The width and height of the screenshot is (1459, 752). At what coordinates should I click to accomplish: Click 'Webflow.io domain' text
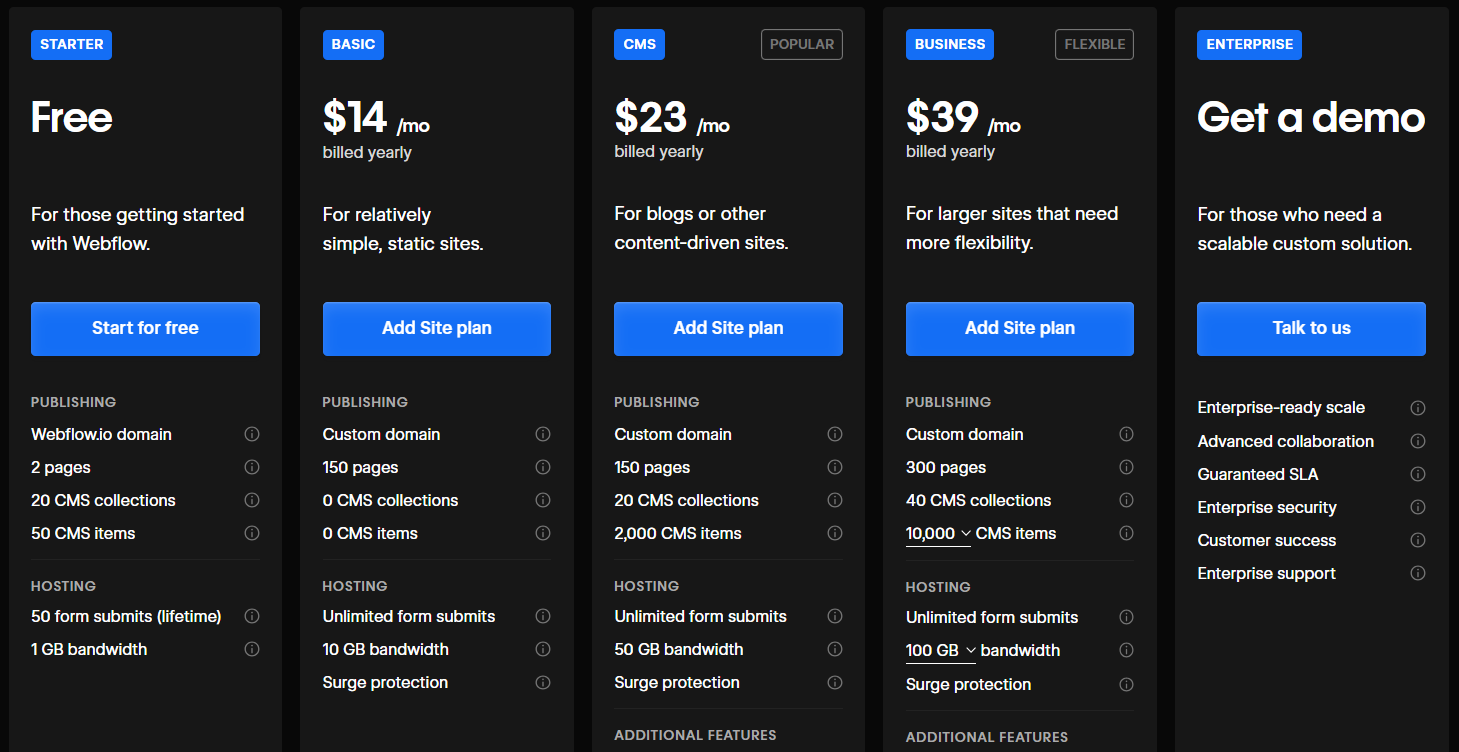click(x=101, y=434)
